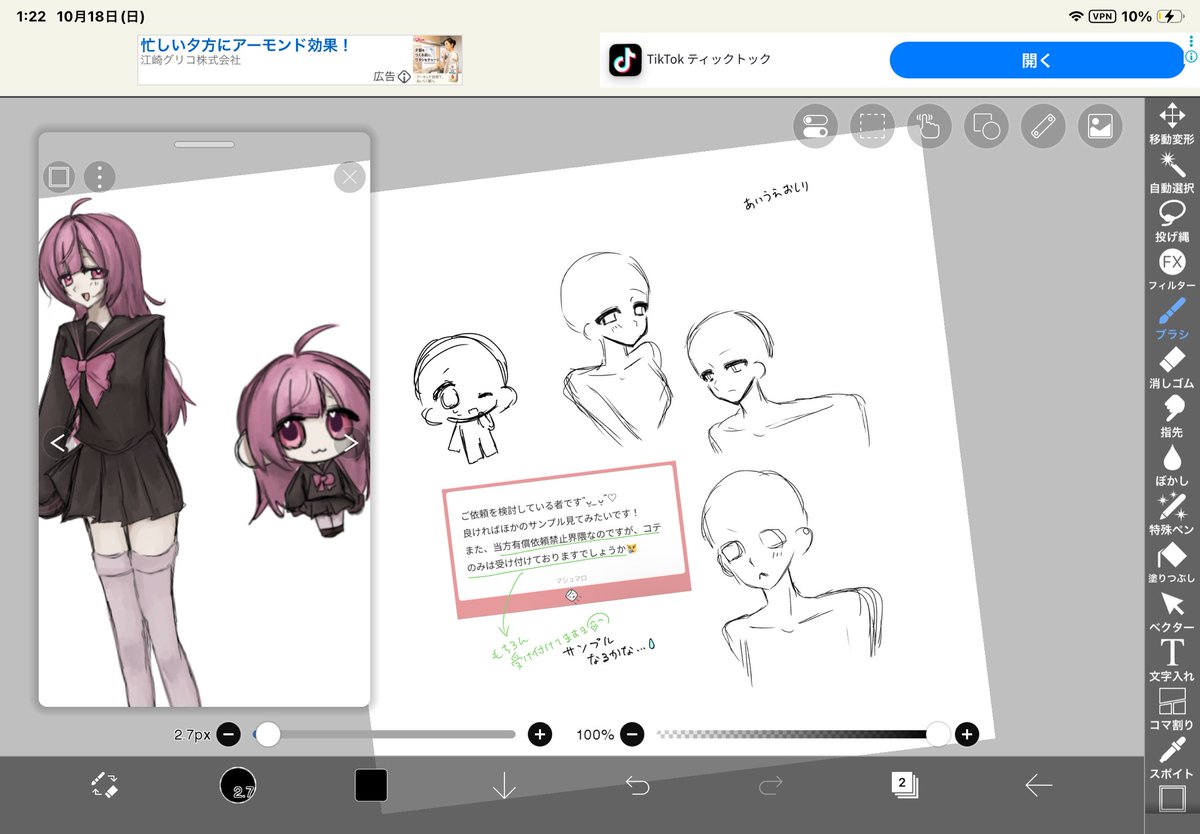Select the Lasso (投げ縄) tool
The height and width of the screenshot is (834, 1200).
pyautogui.click(x=1171, y=221)
